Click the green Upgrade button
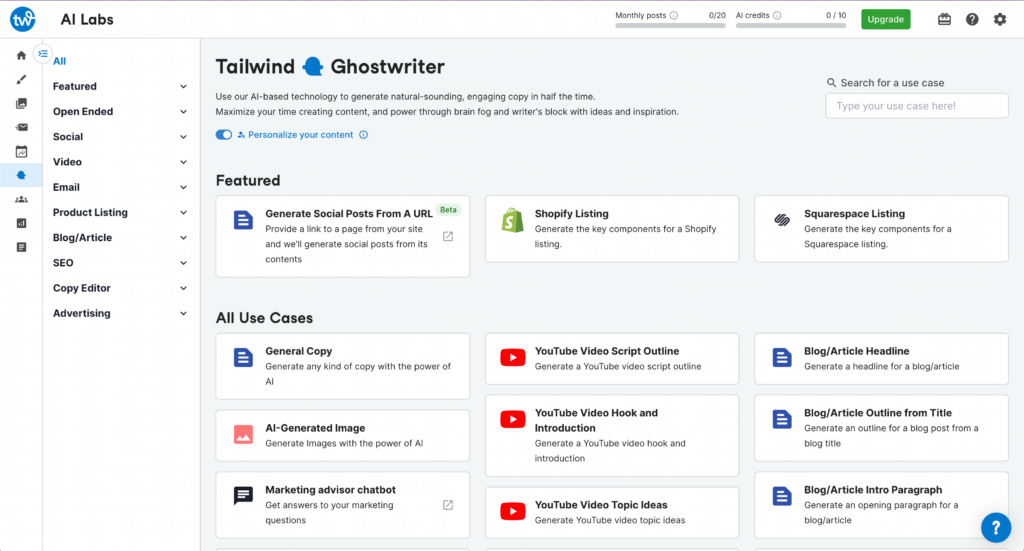Screen dimensions: 1024x551 click(886, 19)
